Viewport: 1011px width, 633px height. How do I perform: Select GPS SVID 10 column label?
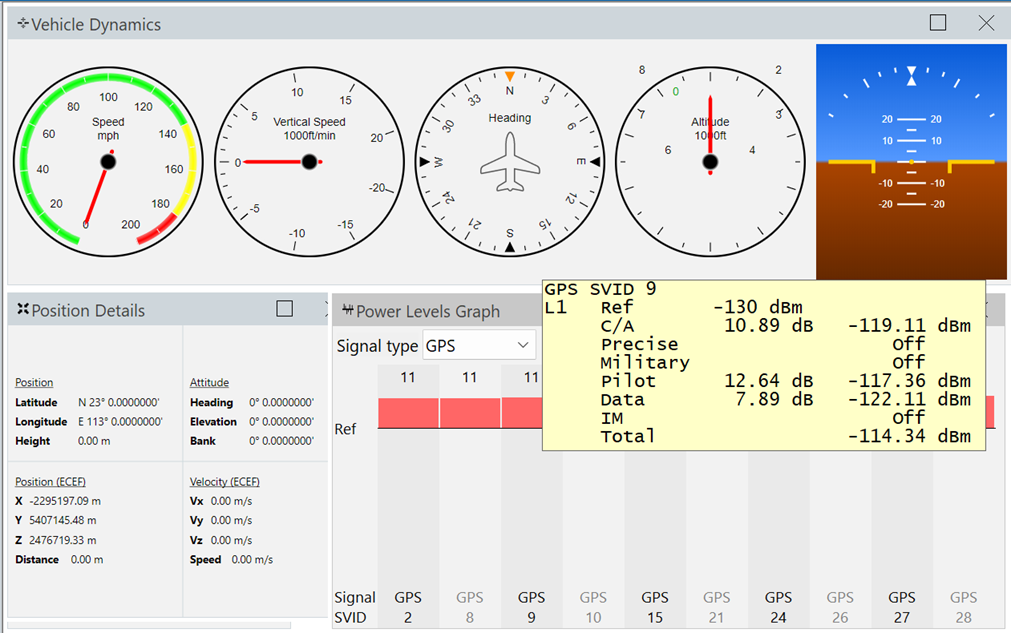click(593, 607)
